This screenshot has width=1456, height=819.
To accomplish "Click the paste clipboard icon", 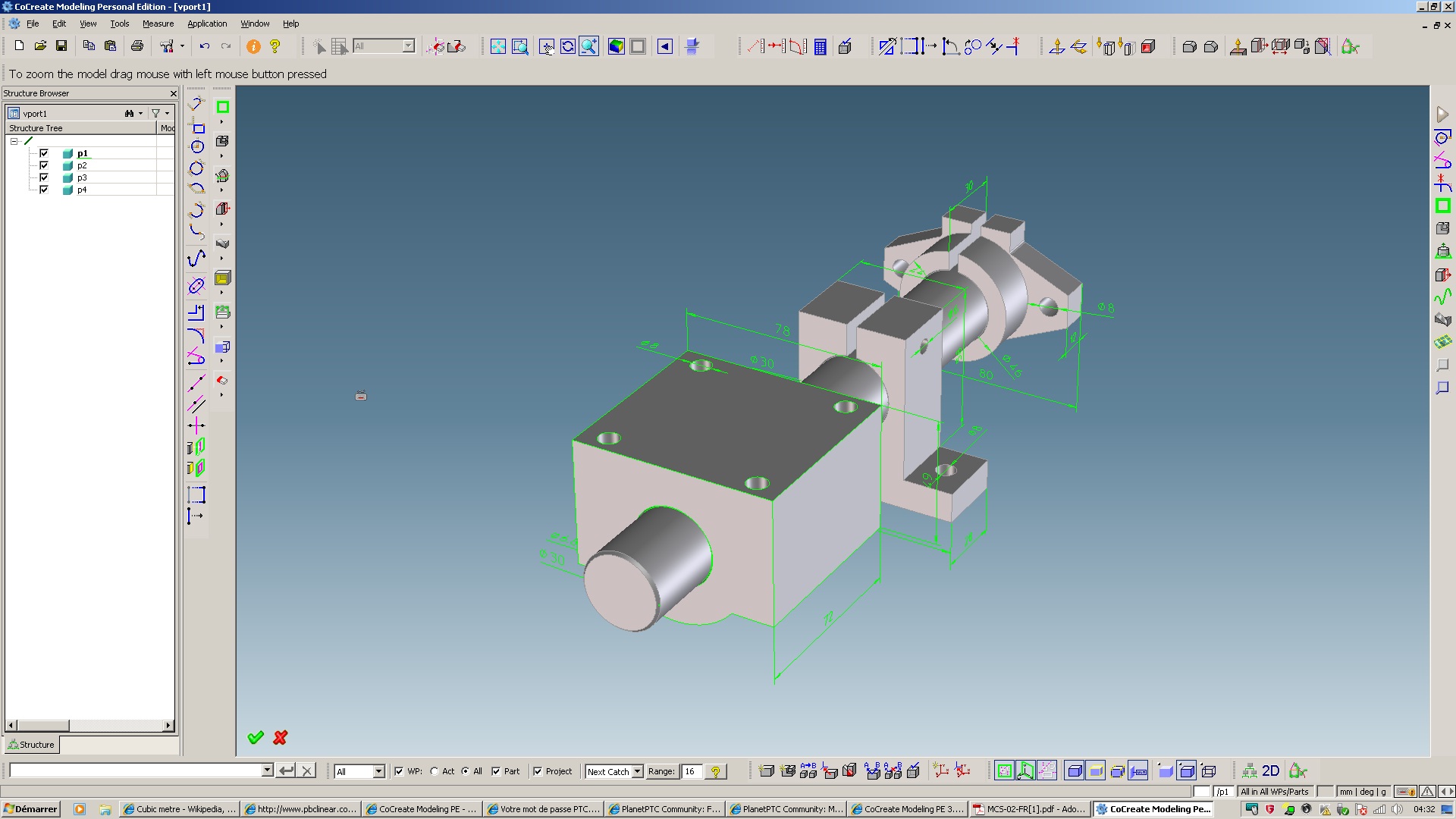I will tap(110, 46).
